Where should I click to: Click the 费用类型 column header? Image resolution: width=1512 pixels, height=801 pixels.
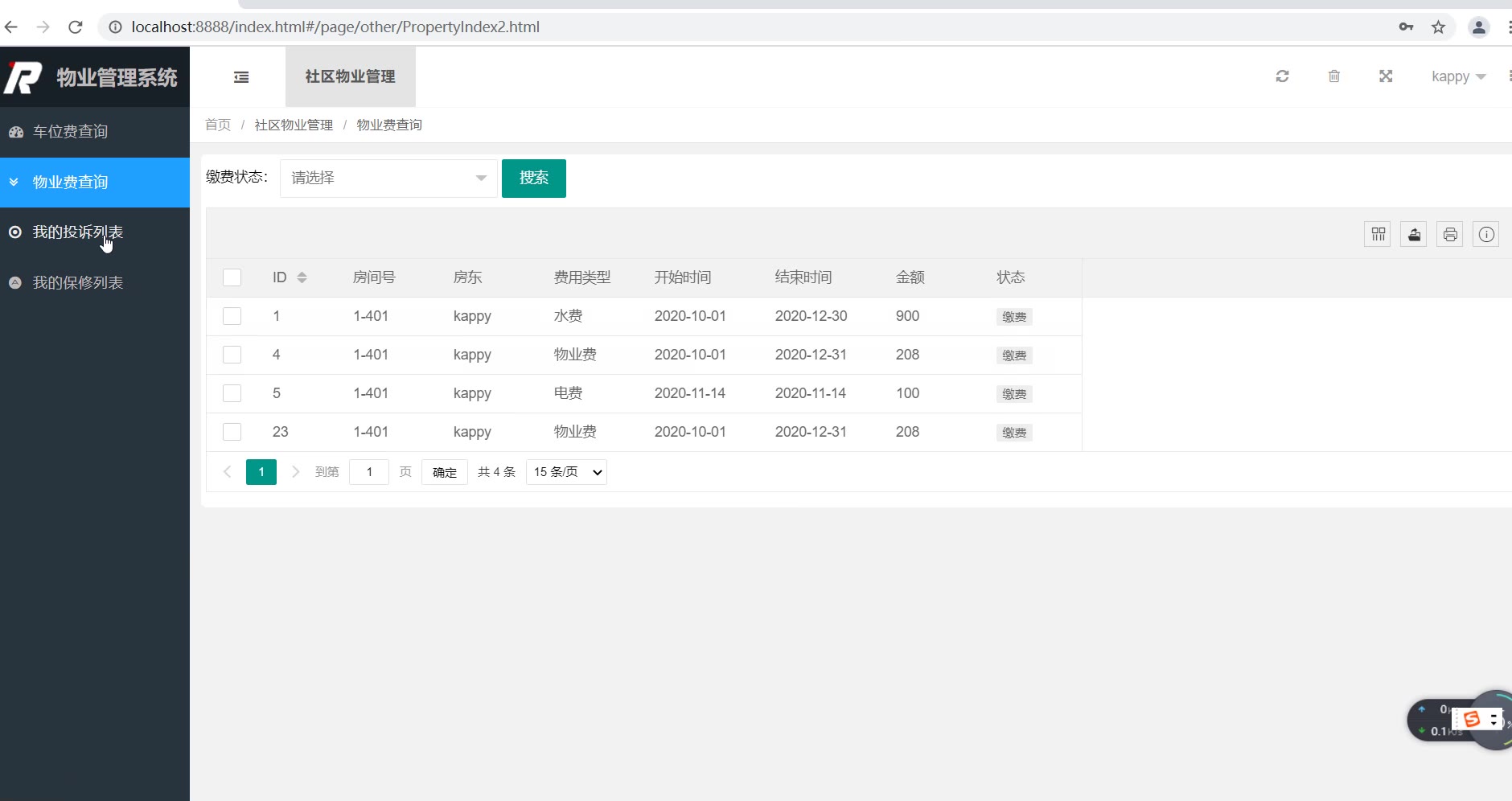pyautogui.click(x=582, y=277)
